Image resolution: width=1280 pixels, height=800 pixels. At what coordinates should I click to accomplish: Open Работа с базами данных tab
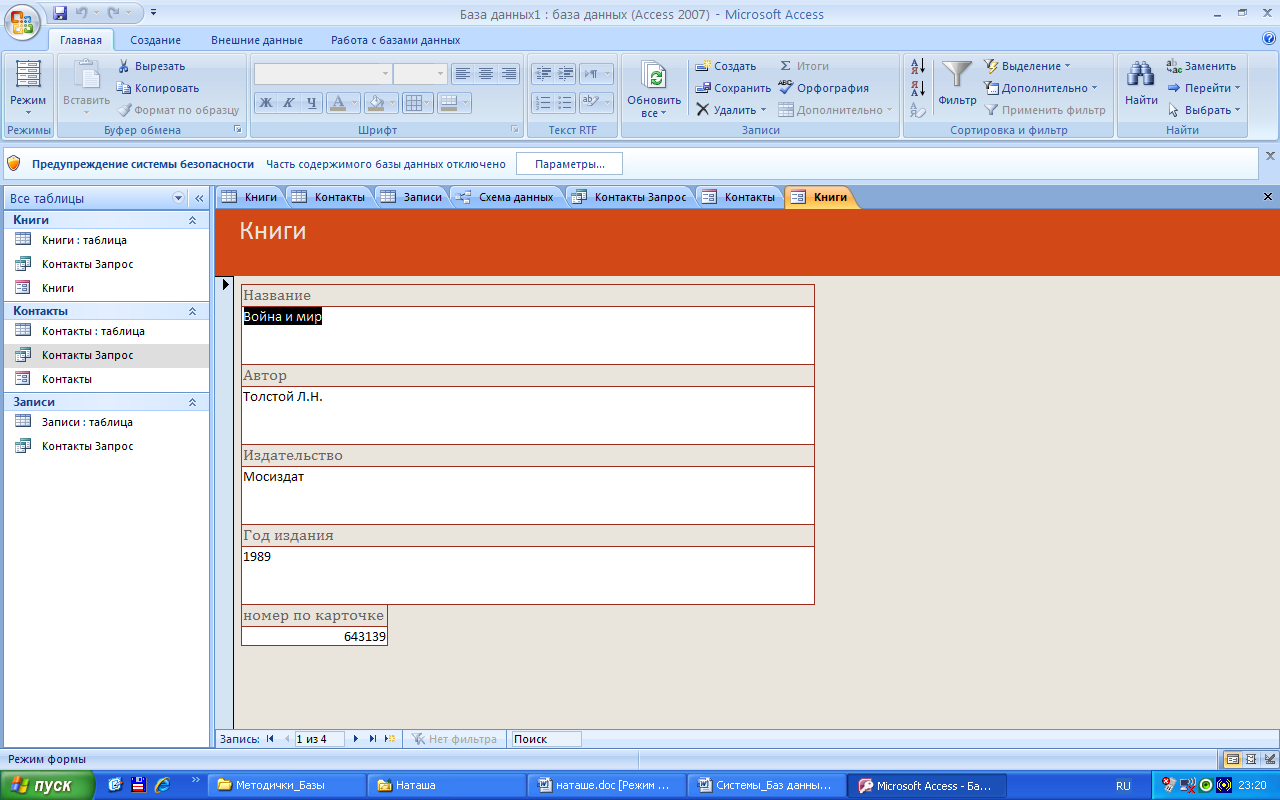(x=396, y=40)
